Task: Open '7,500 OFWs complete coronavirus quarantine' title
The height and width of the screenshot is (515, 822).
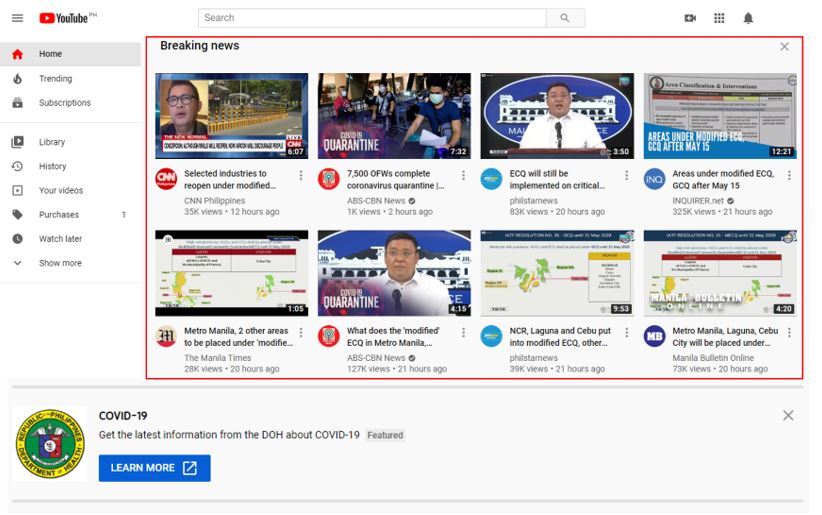Action: point(396,179)
